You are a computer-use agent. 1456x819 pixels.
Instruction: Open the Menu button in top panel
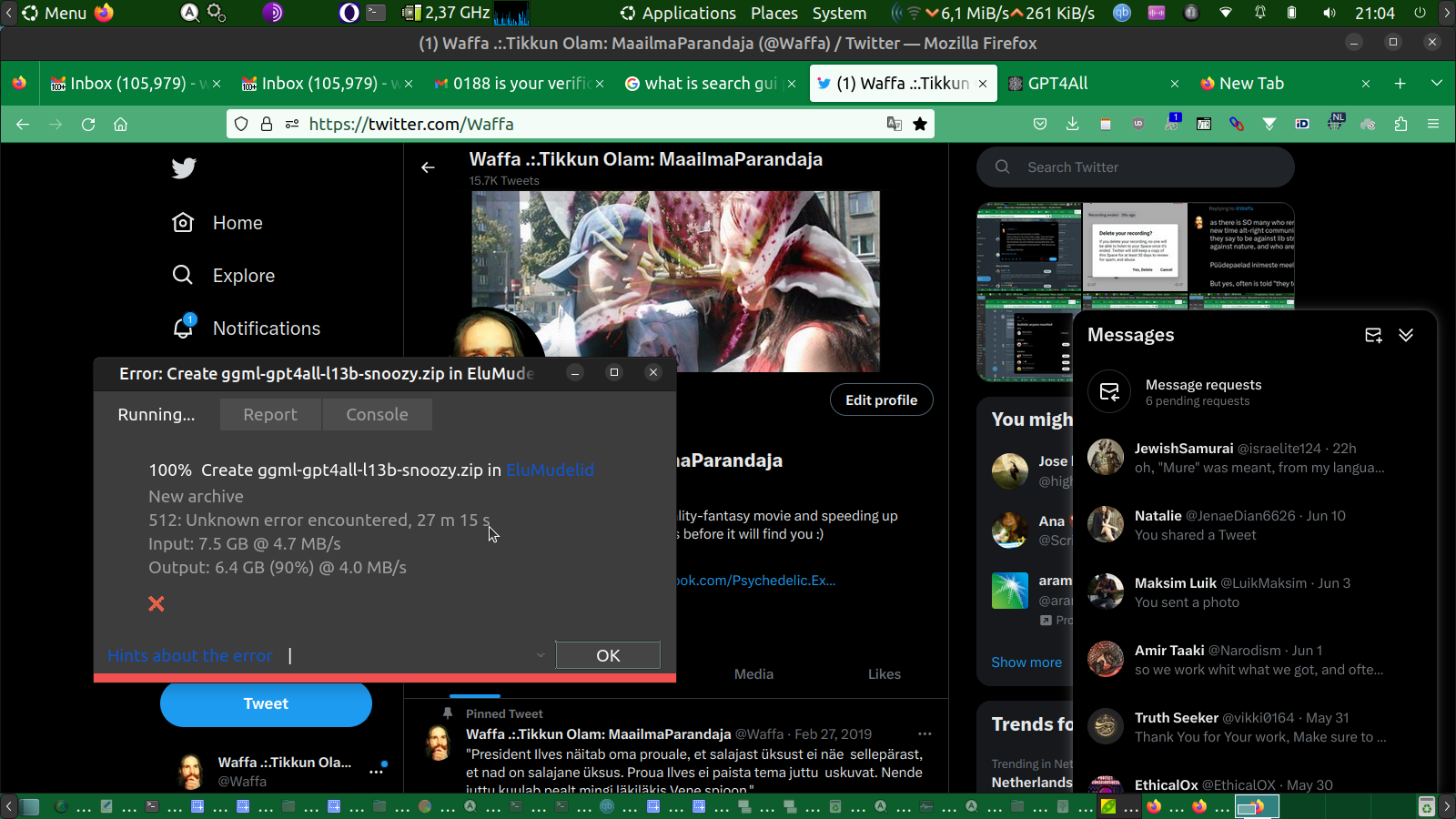55,13
